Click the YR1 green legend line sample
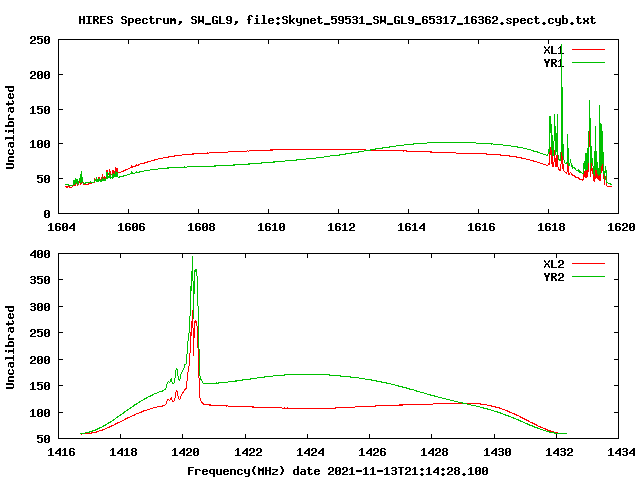 (588, 63)
